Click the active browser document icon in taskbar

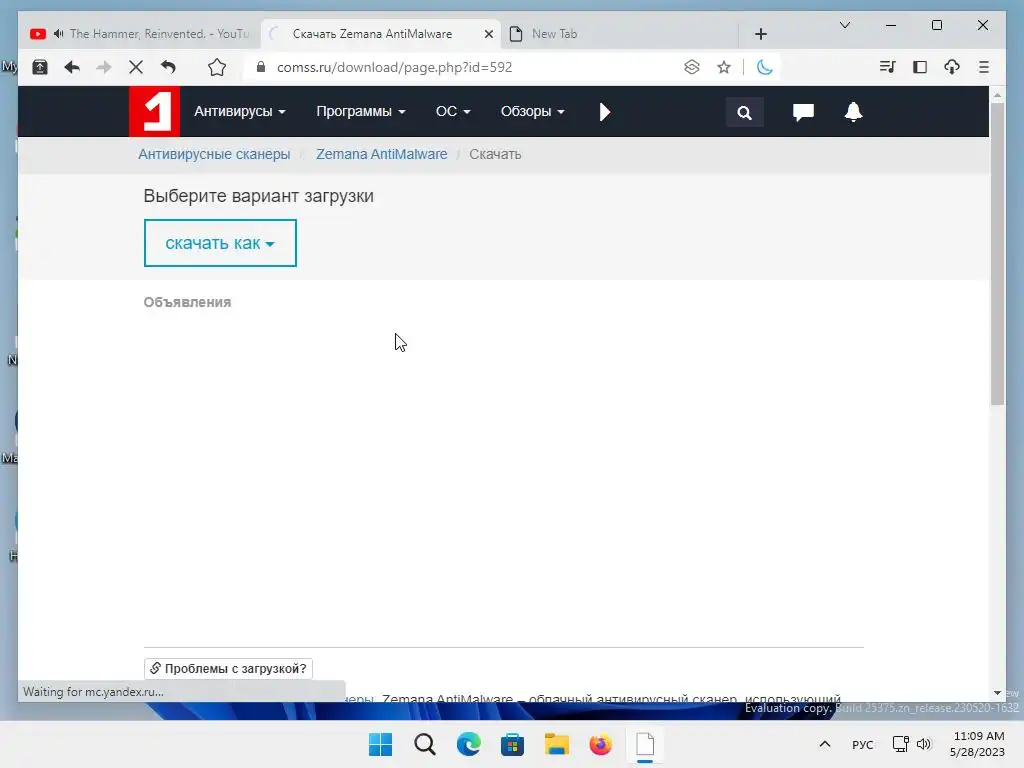point(645,744)
